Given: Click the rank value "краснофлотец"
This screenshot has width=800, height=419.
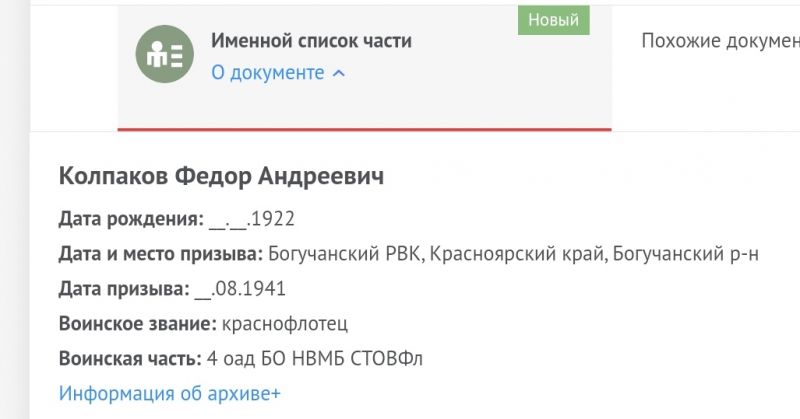Looking at the screenshot, I should 285,324.
